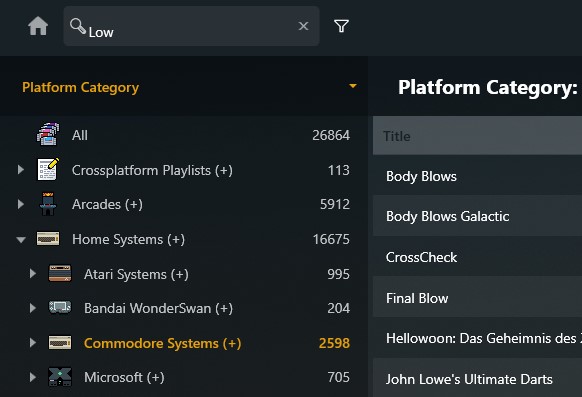Click the Microsoft Xbox icon

tap(60, 377)
